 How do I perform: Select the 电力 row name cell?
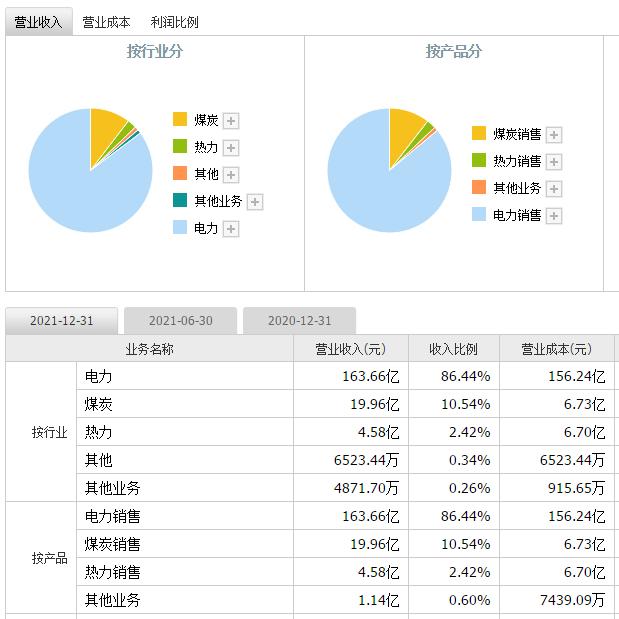pos(185,376)
